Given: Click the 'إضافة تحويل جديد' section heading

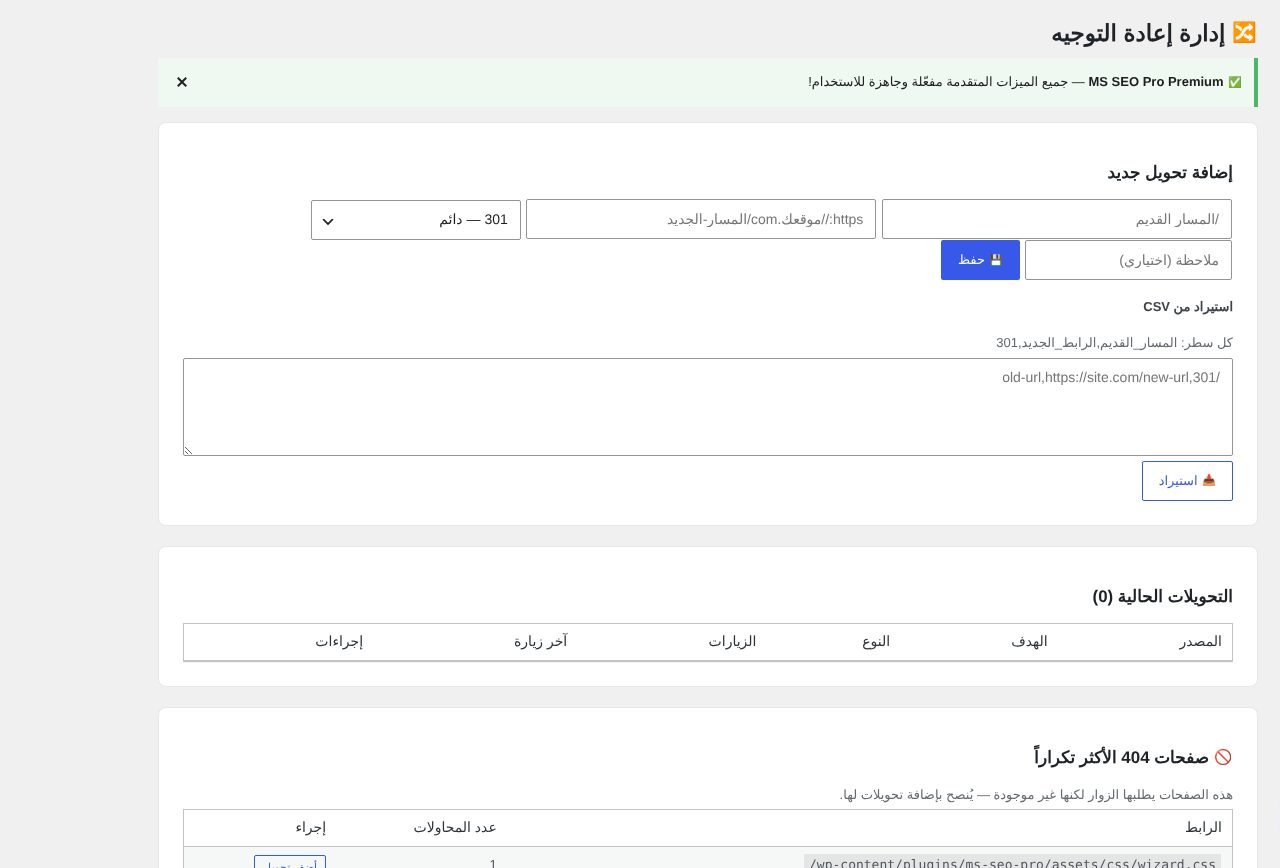Looking at the screenshot, I should [x=1170, y=173].
